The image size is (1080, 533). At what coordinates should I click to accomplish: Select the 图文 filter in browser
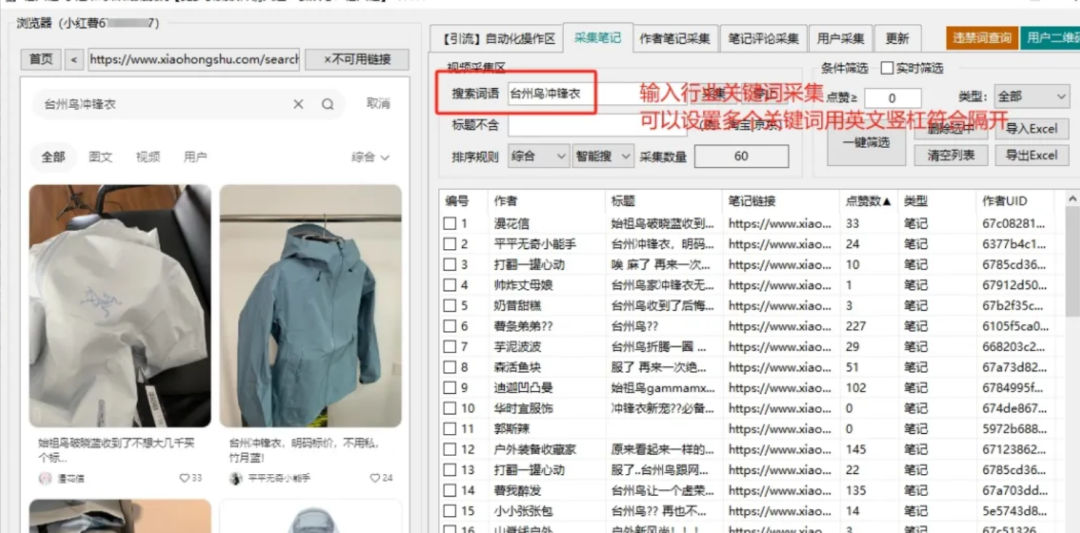point(101,157)
